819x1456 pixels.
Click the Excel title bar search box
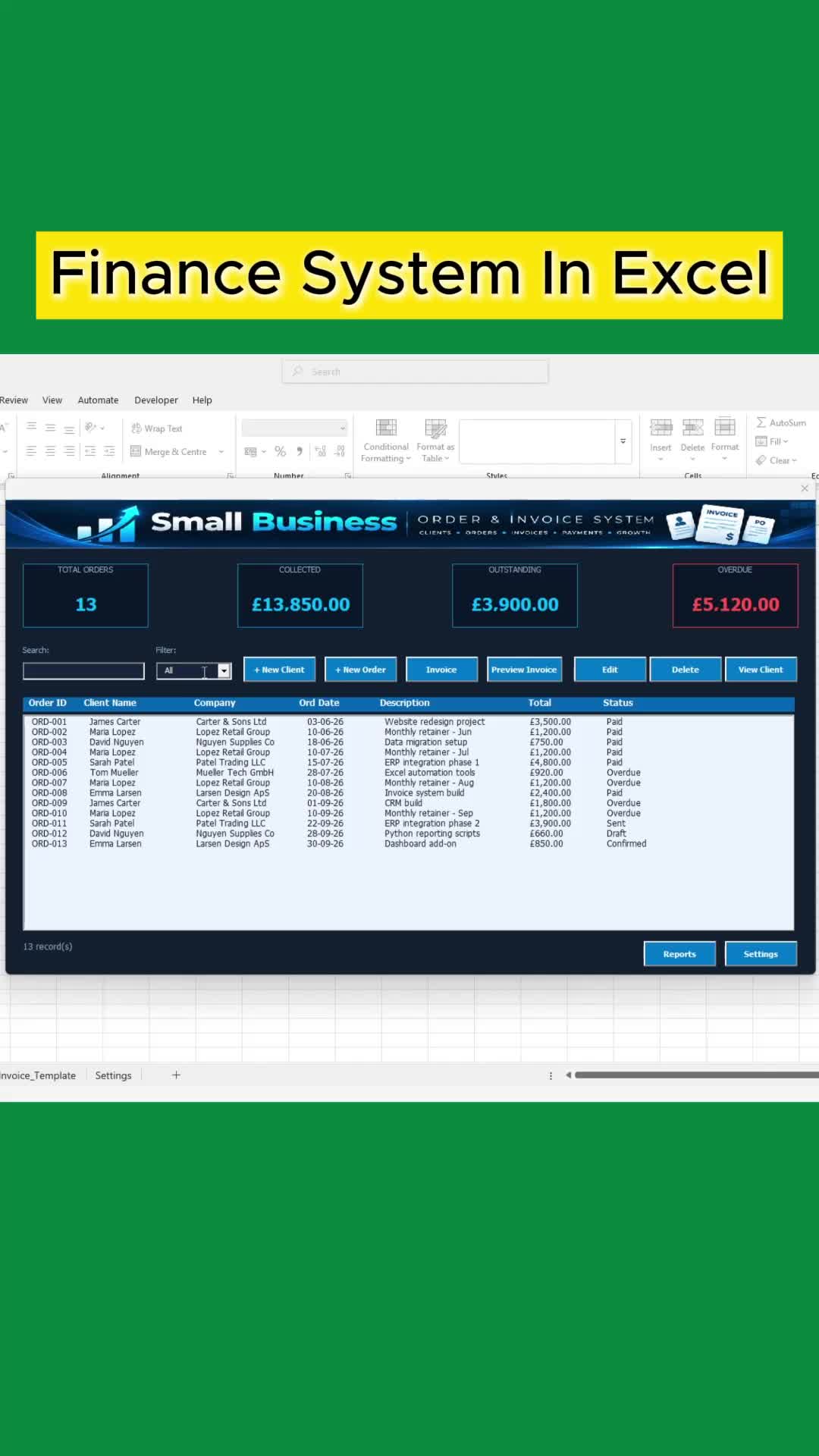(415, 372)
